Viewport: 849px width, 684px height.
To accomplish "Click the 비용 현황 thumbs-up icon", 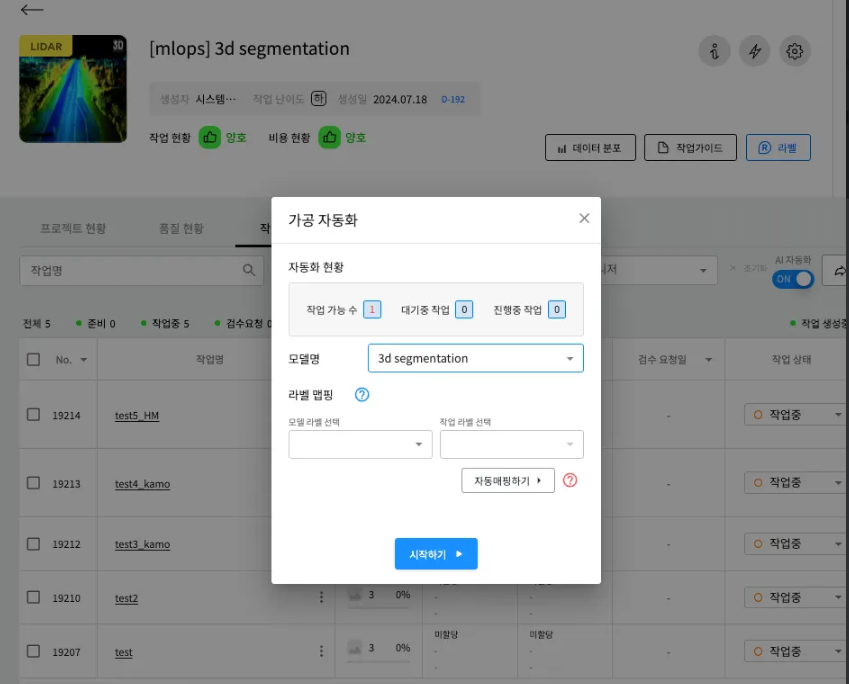I will (329, 138).
